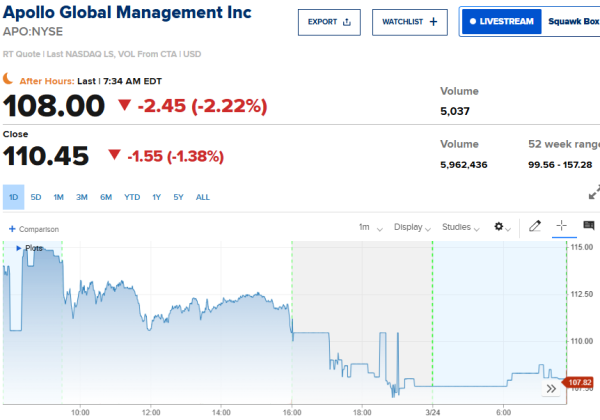Click the Squawk Box link
Viewport: 600px width, 420px height.
point(573,21)
